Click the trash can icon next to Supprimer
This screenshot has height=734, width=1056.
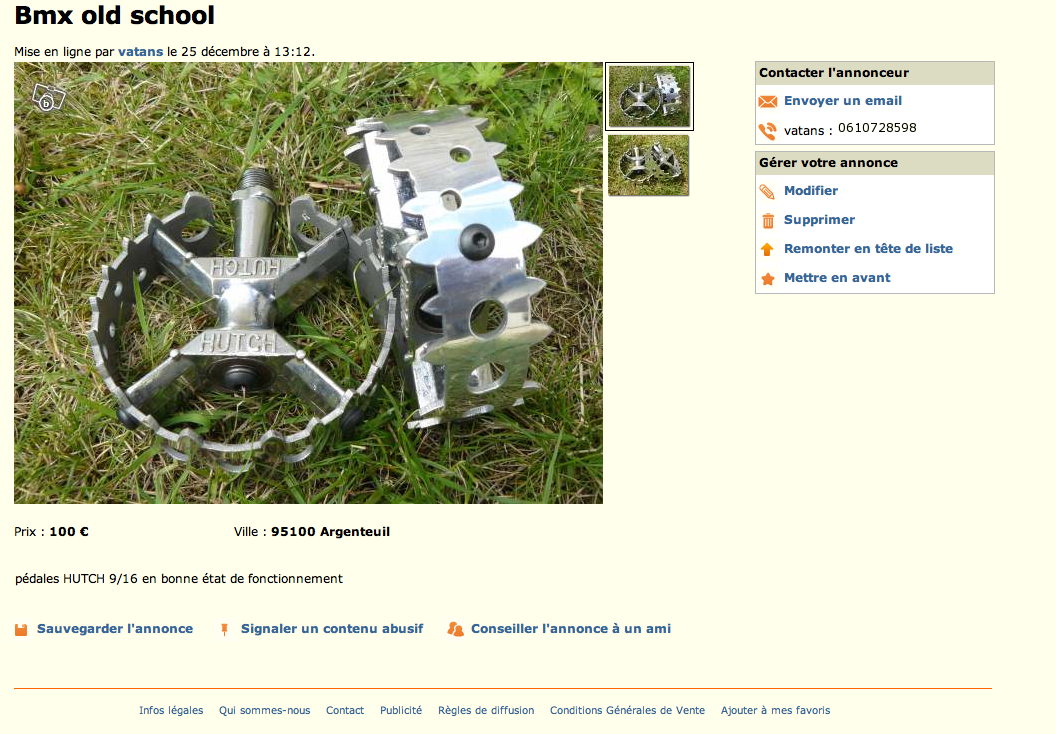click(x=768, y=221)
